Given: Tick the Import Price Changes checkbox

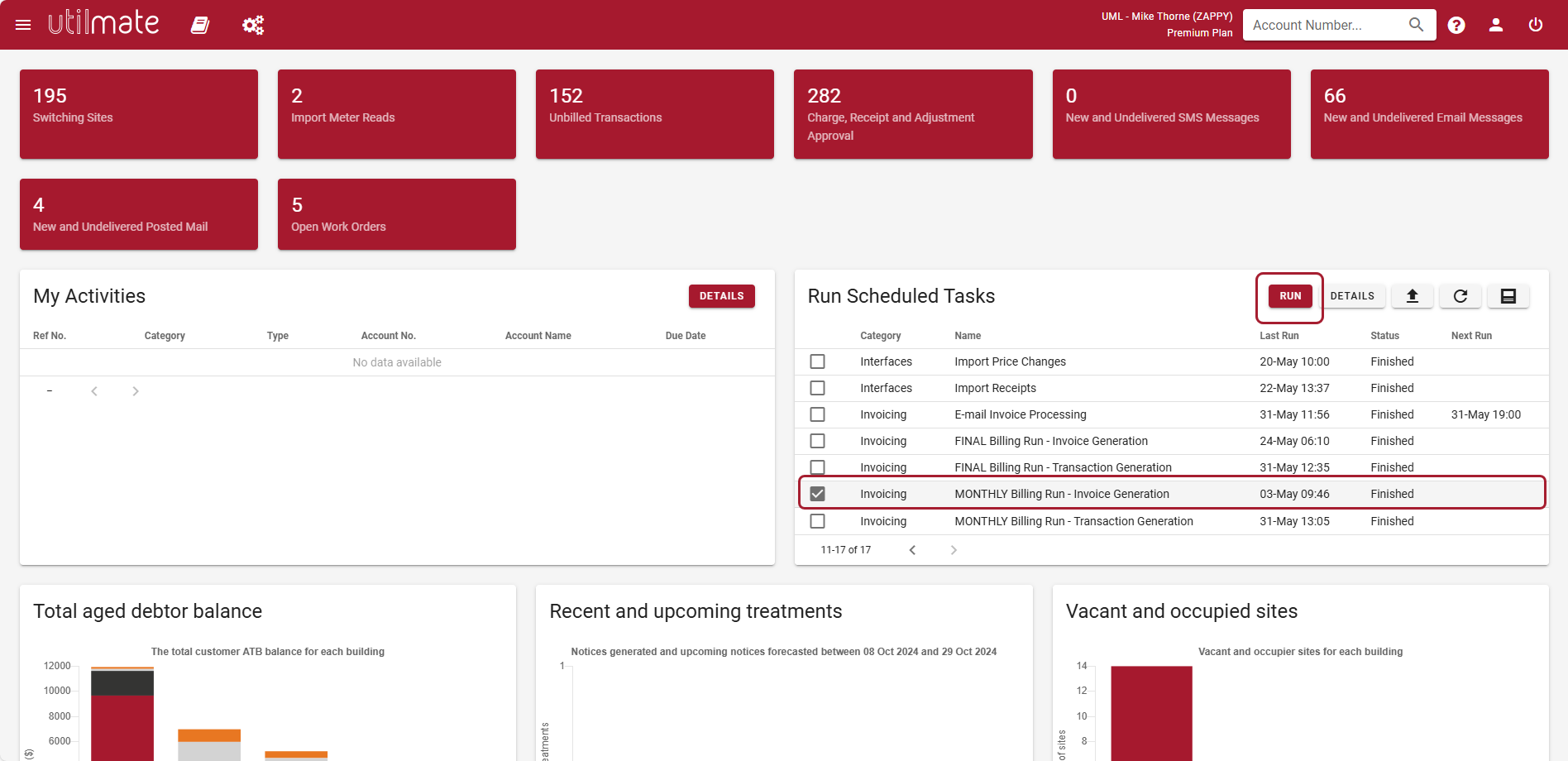Looking at the screenshot, I should click(x=817, y=361).
